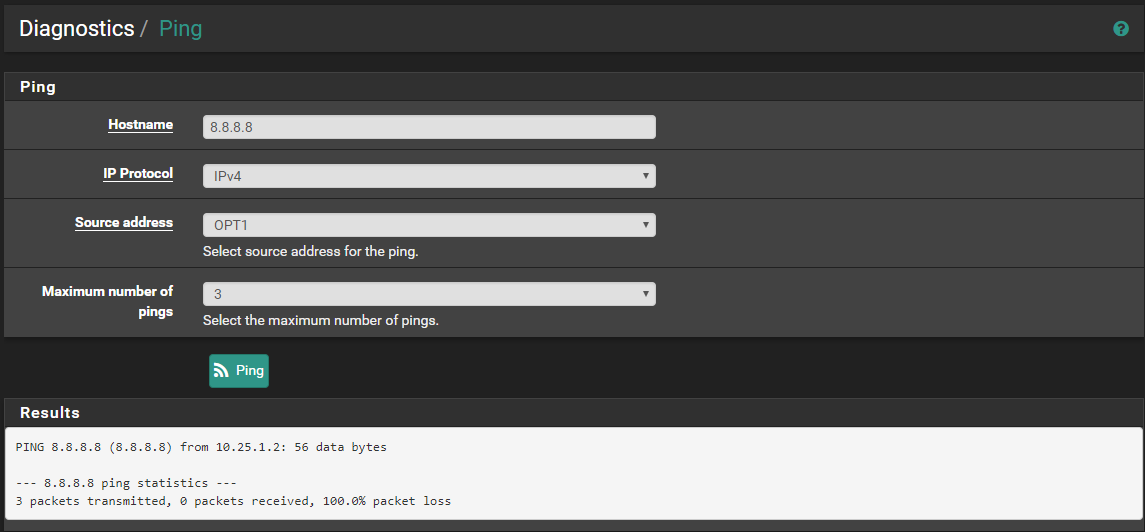
Task: Select the Results panel heading
Action: [x=50, y=412]
